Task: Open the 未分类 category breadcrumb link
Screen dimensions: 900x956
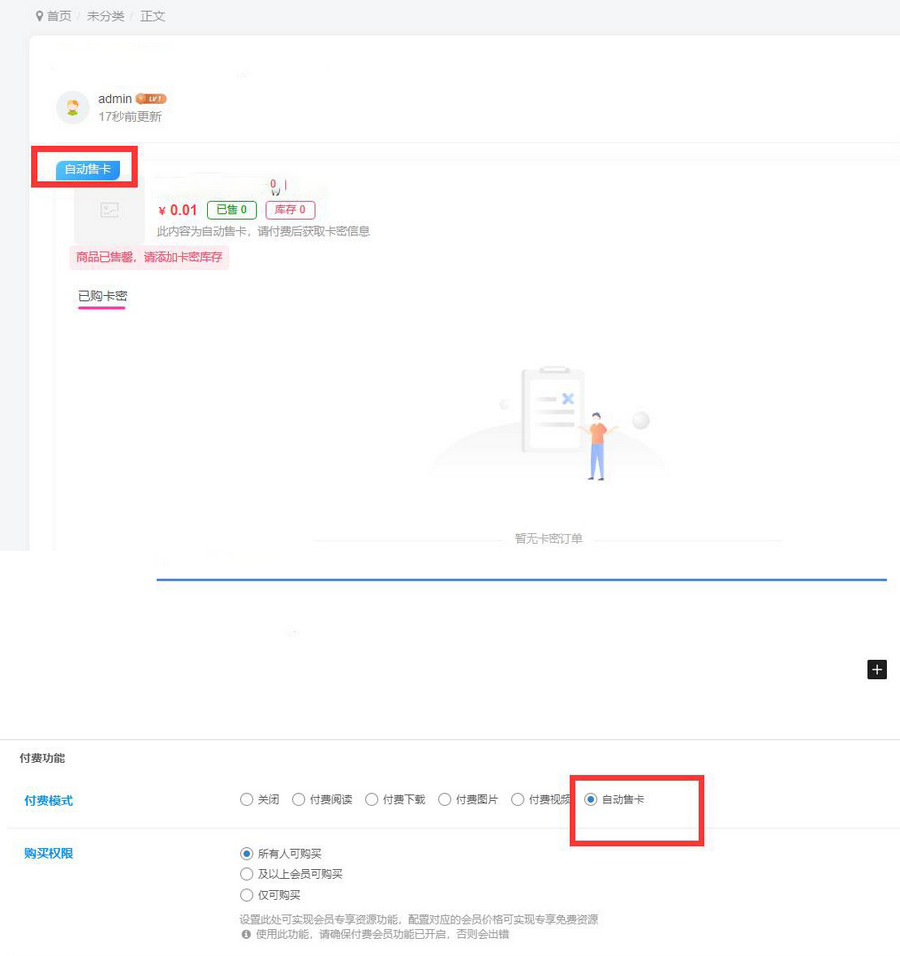Action: click(105, 17)
